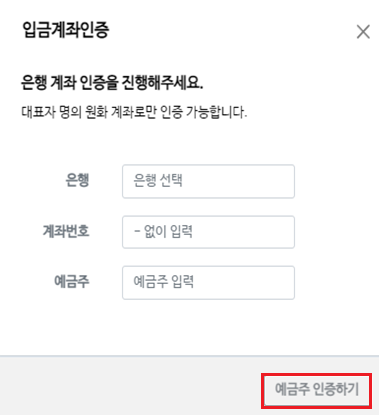
Task: Click the 예금주 인증하기 button
Action: tap(316, 391)
